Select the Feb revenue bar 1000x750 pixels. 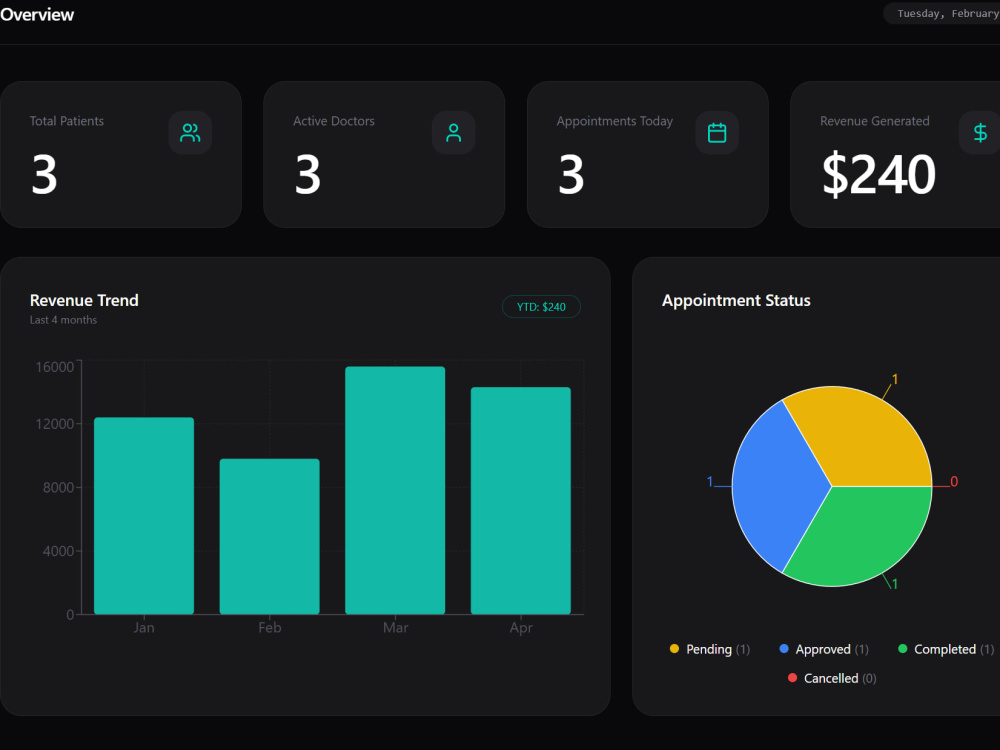[x=269, y=536]
